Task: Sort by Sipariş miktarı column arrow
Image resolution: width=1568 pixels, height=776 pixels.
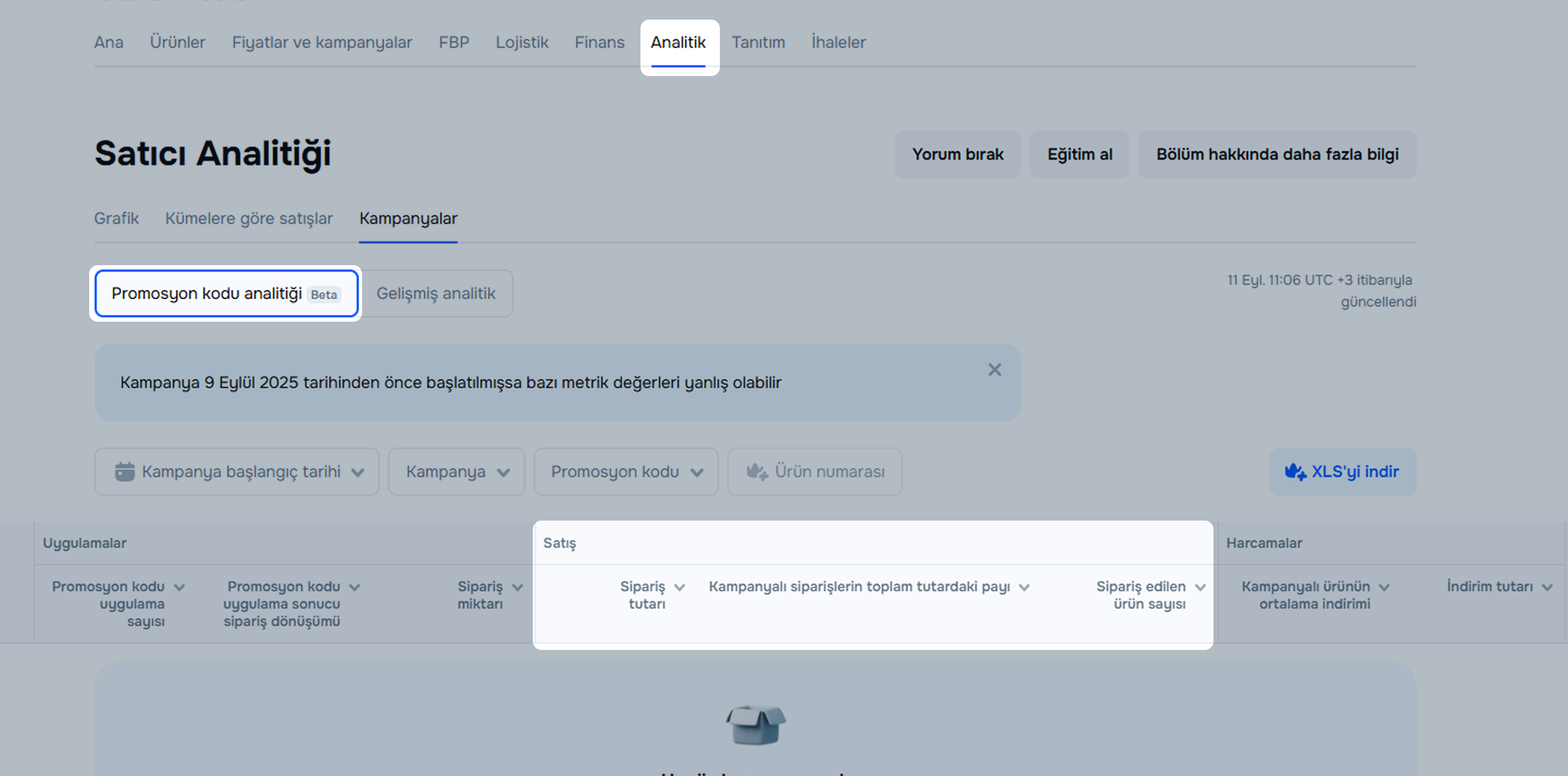Action: coord(518,587)
